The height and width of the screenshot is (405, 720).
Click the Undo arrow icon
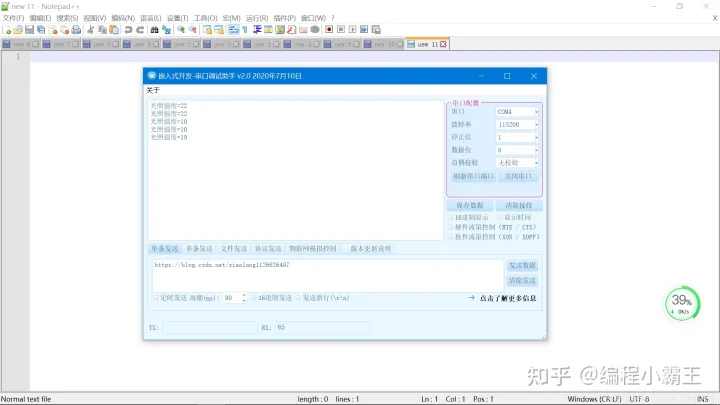click(x=127, y=30)
